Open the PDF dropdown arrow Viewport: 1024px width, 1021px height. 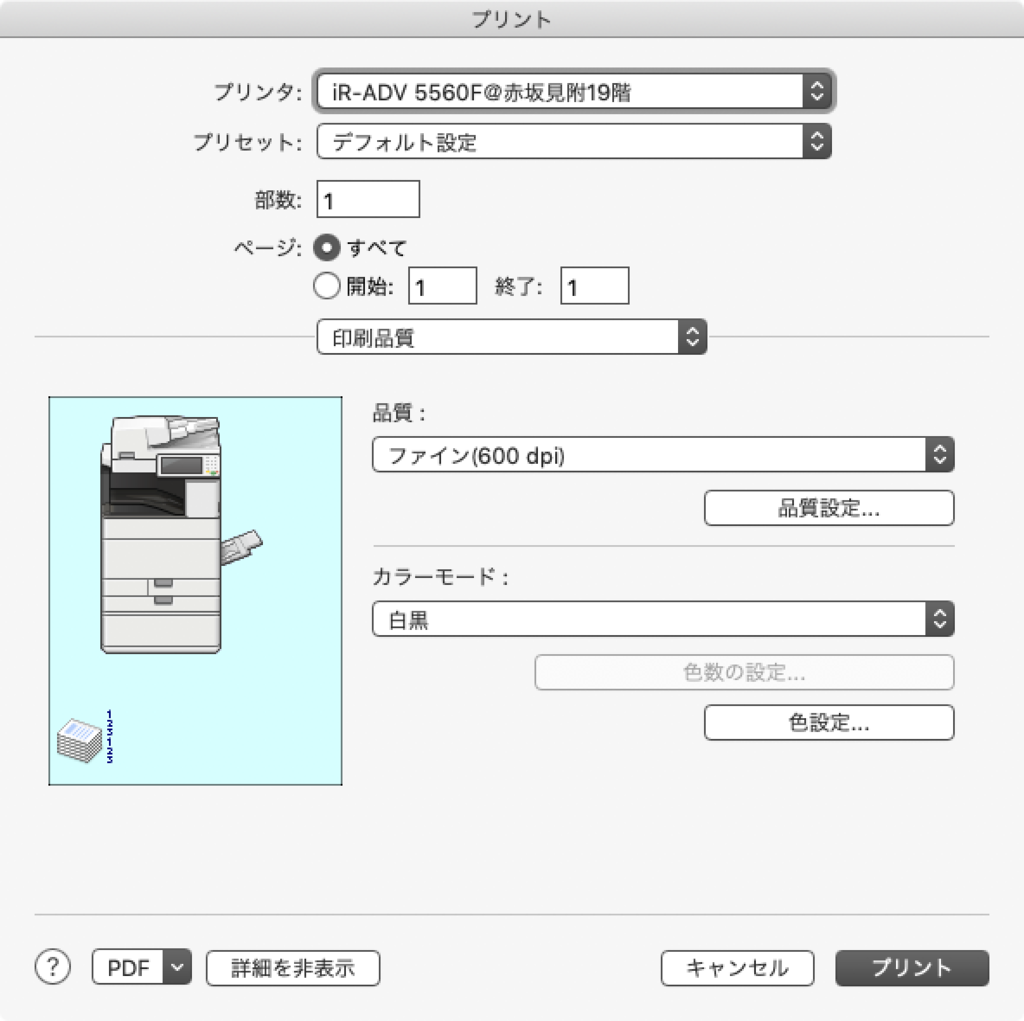coord(177,967)
